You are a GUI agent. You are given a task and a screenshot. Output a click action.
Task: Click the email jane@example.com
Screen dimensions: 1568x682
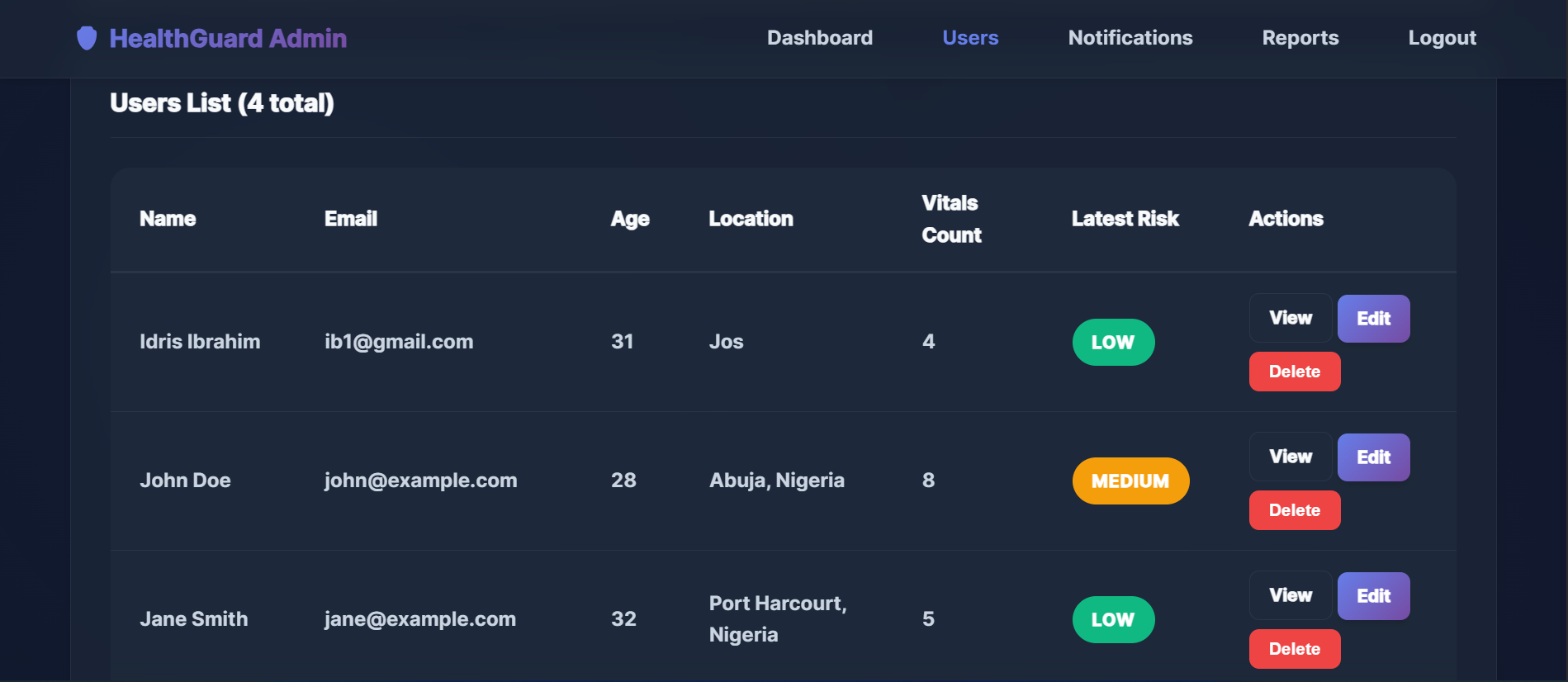tap(419, 619)
